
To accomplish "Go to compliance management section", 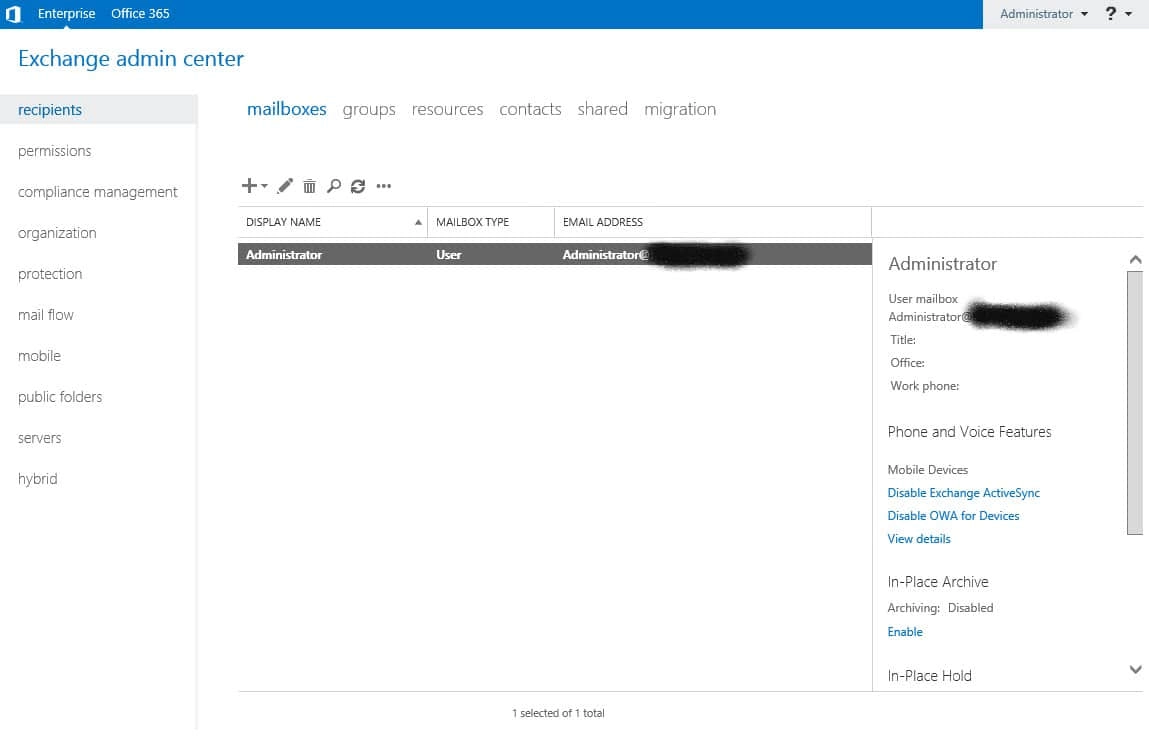I will pos(97,192).
